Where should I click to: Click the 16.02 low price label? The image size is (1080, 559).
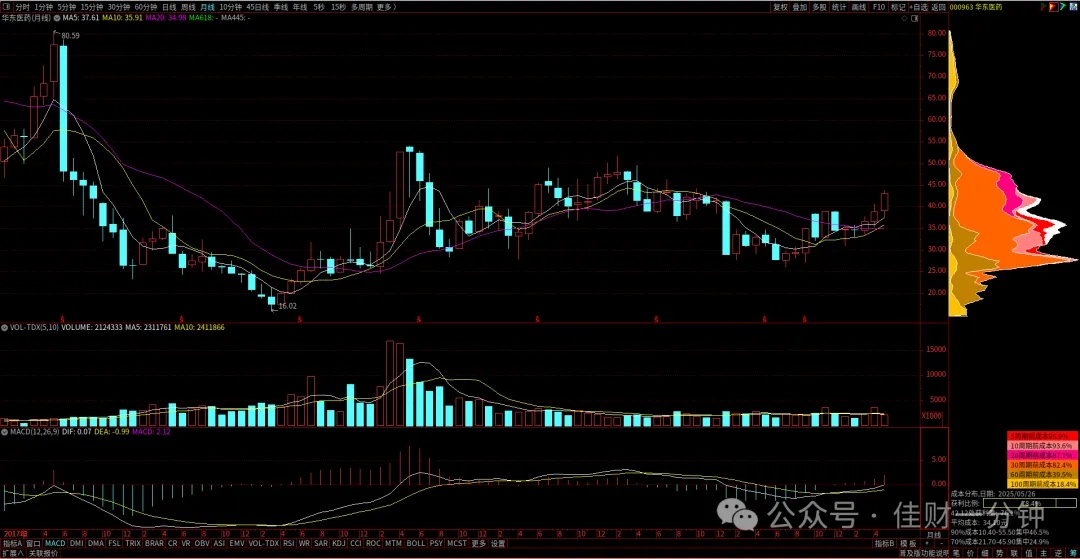[288, 305]
